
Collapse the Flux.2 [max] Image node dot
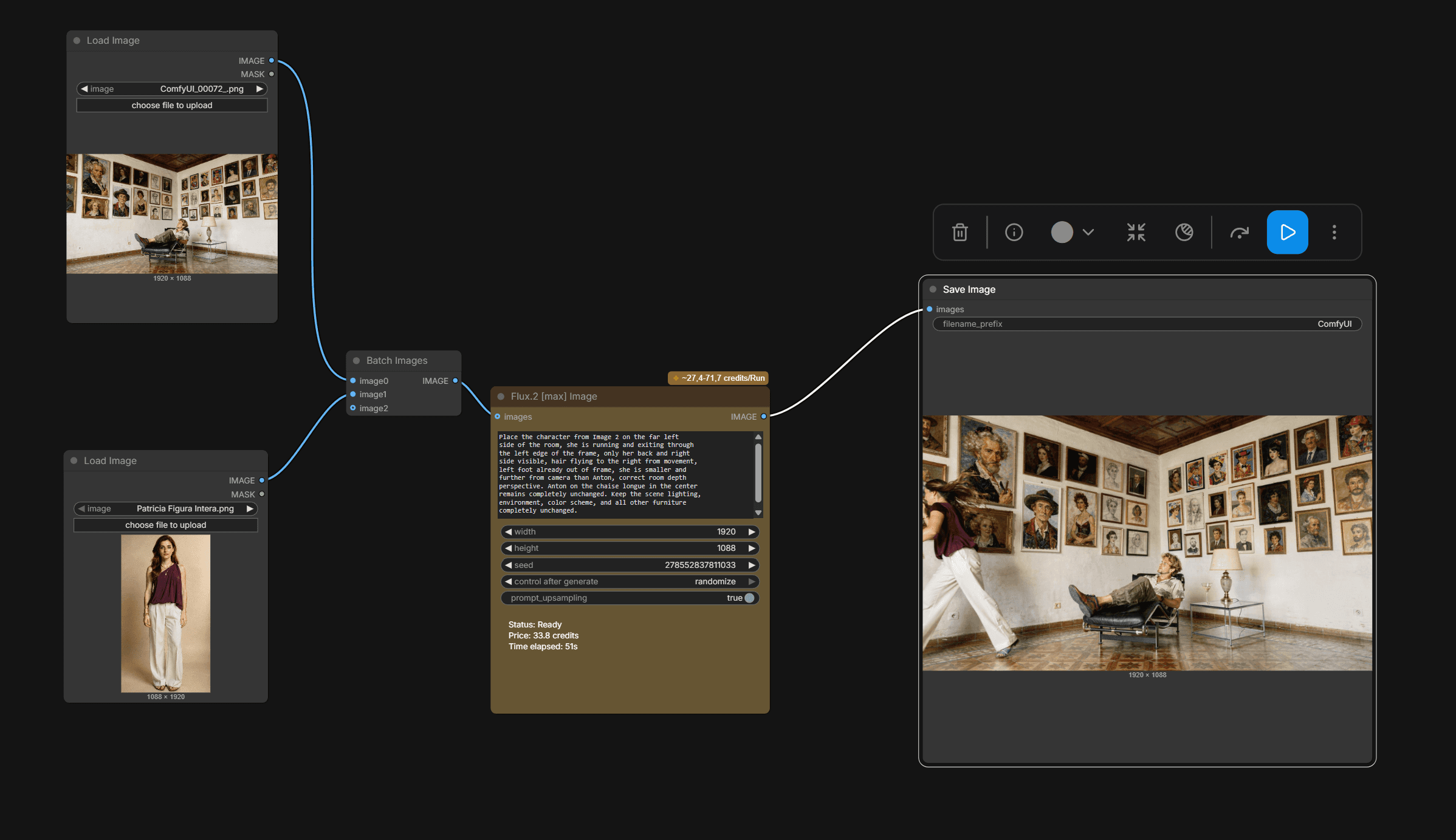pos(501,397)
